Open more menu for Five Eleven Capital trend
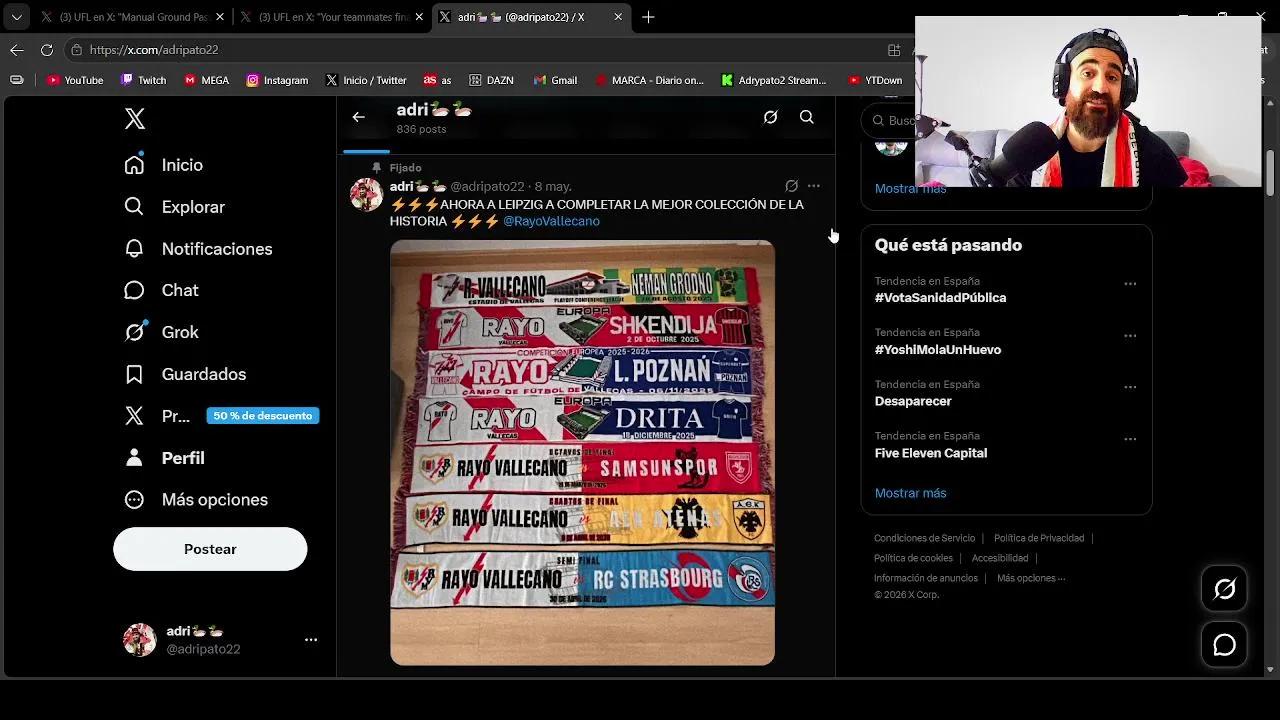The image size is (1280, 720). point(1130,439)
